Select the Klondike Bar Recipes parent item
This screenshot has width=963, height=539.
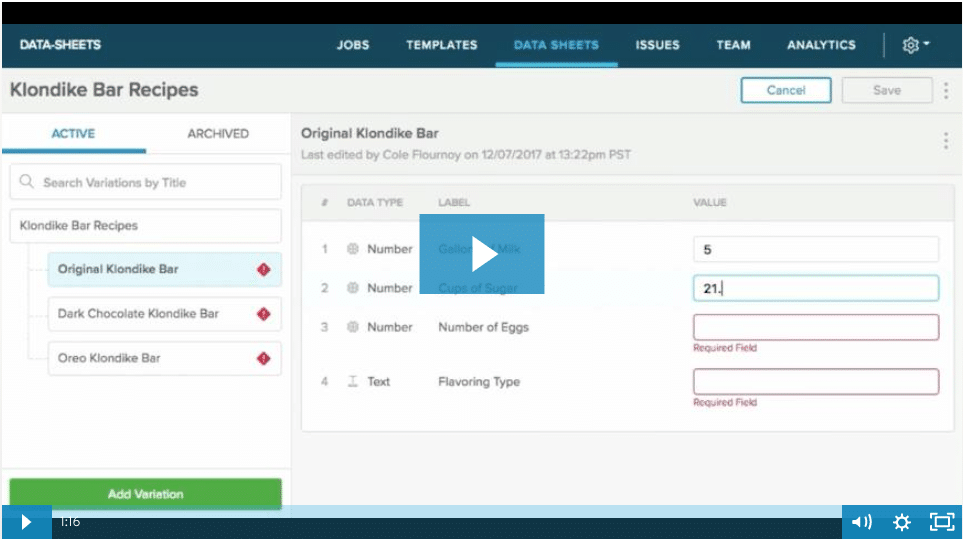(x=146, y=225)
